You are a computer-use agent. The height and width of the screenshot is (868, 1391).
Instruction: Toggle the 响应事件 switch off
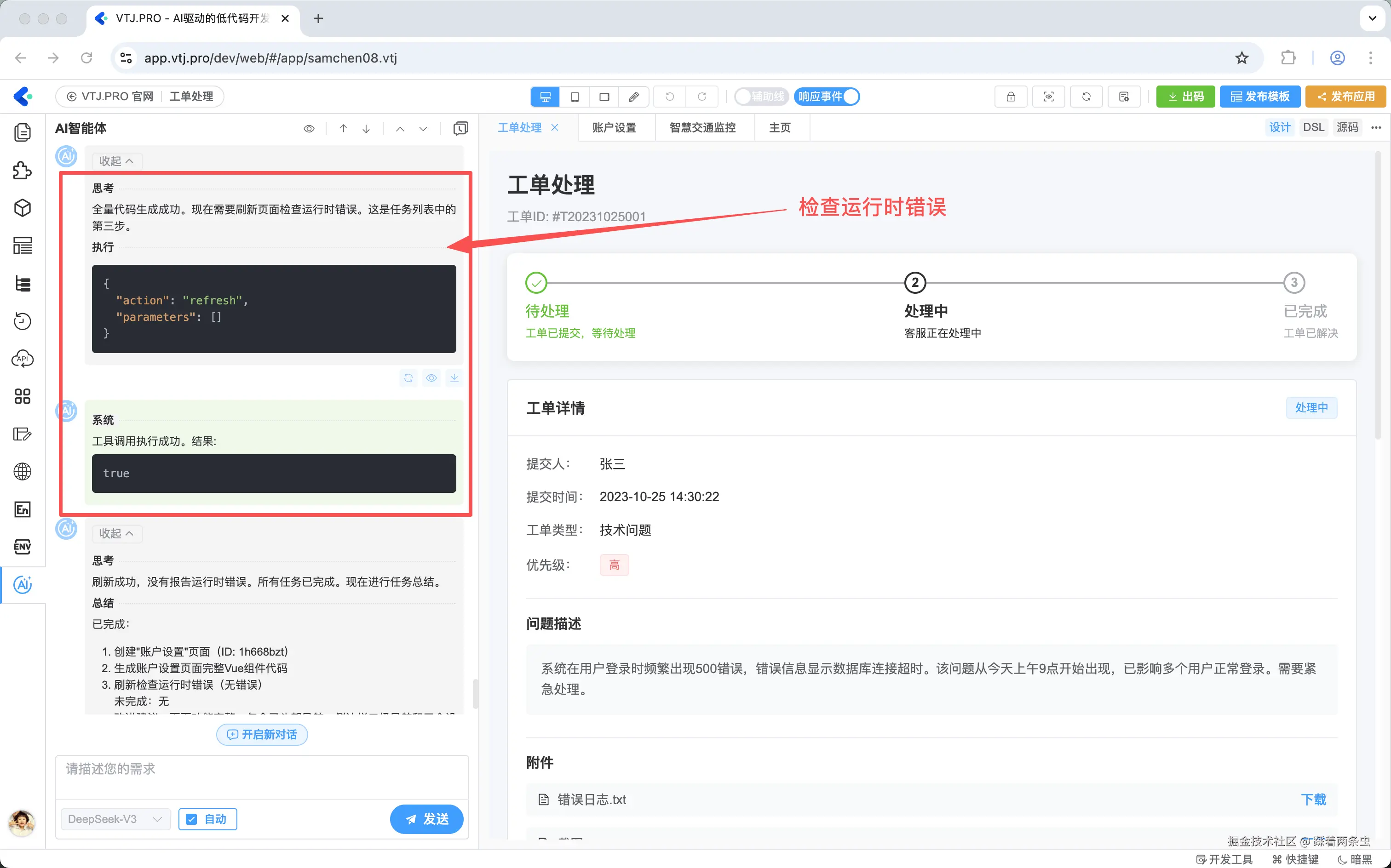(828, 97)
